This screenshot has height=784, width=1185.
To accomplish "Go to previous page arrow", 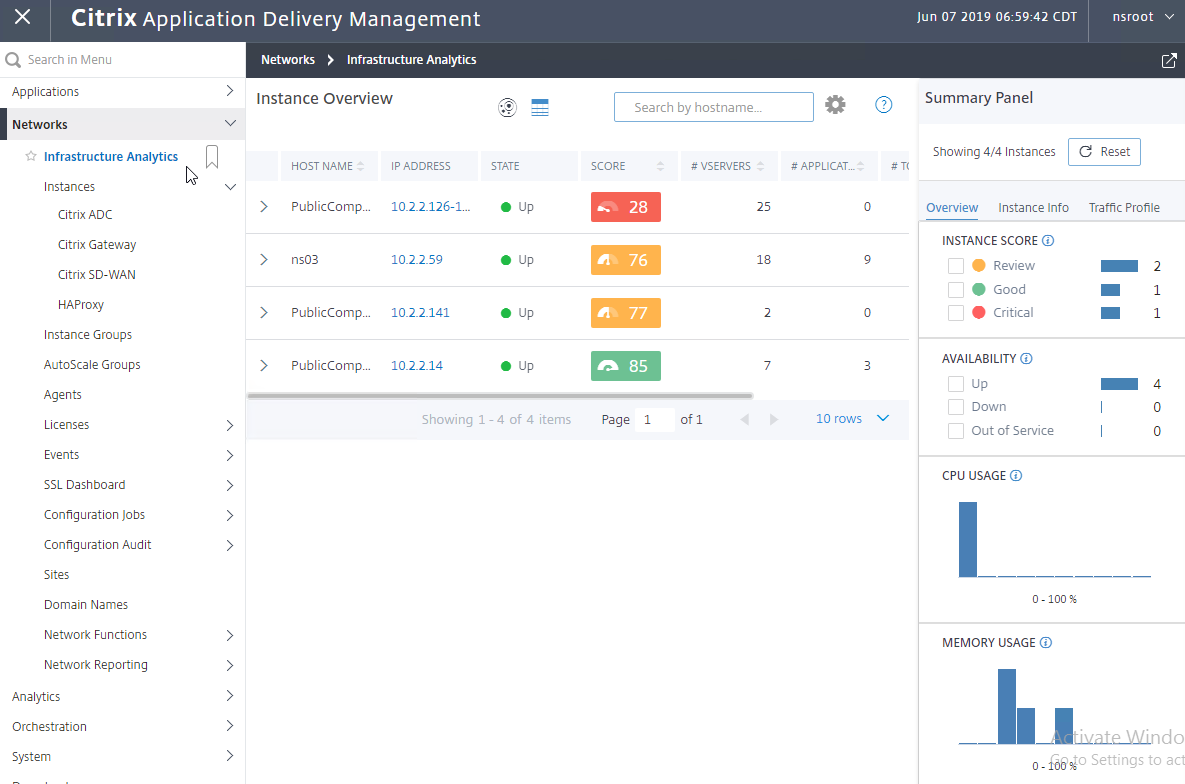I will pos(745,420).
